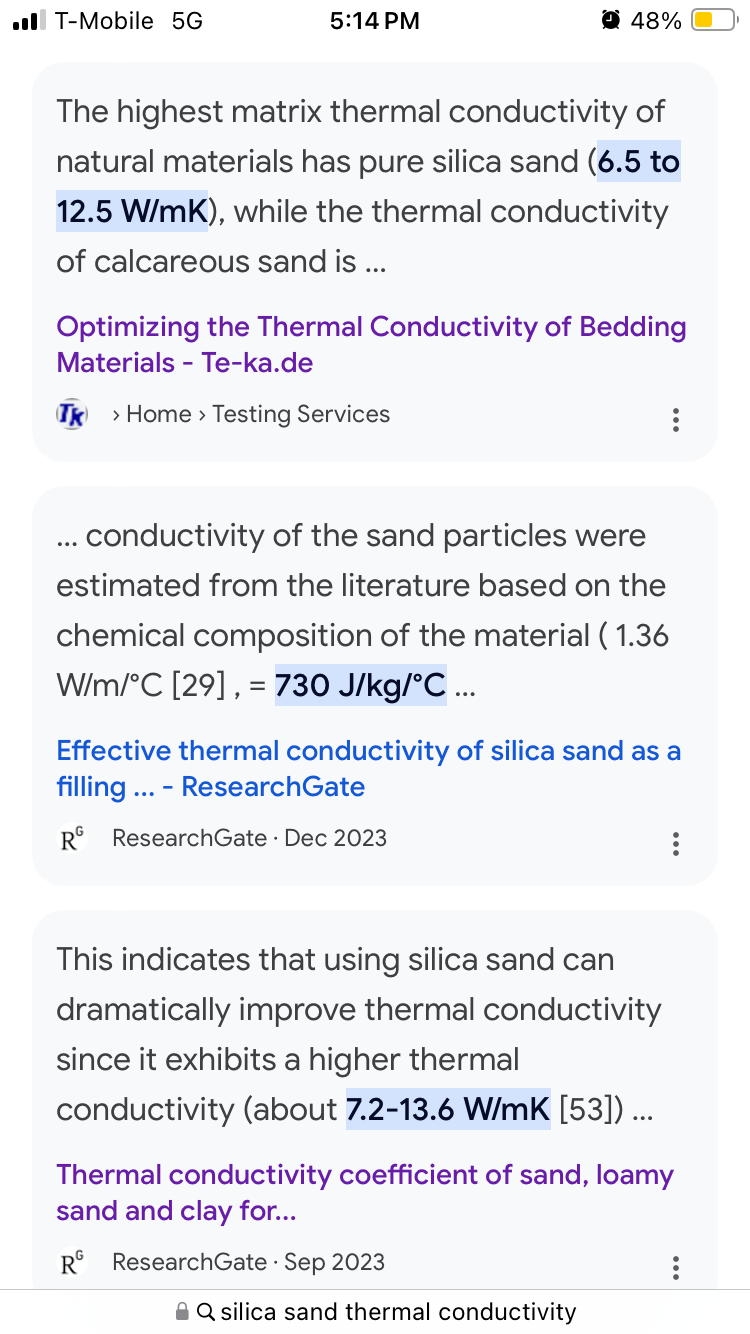
Task: Tap ResearchGate favicon on Sep 2023 result
Action: [x=72, y=1262]
